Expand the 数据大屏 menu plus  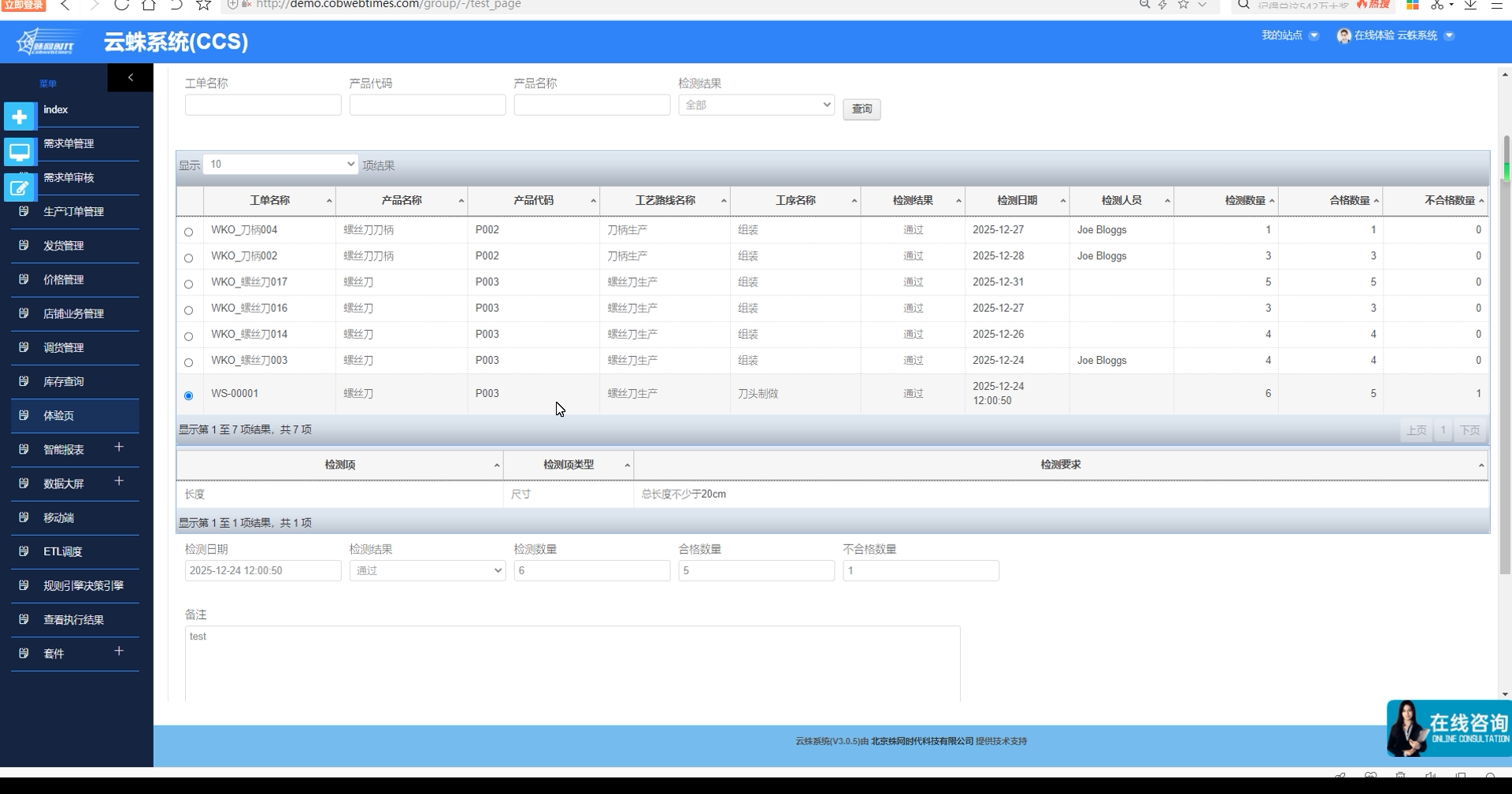click(x=119, y=481)
